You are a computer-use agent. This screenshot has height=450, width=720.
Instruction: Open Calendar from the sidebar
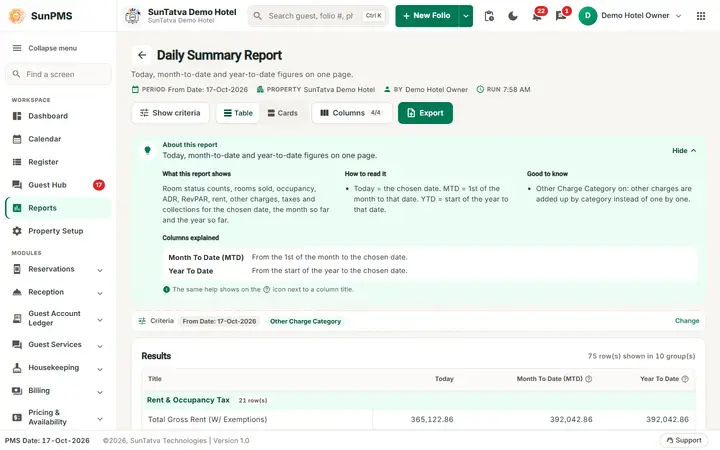click(58, 139)
